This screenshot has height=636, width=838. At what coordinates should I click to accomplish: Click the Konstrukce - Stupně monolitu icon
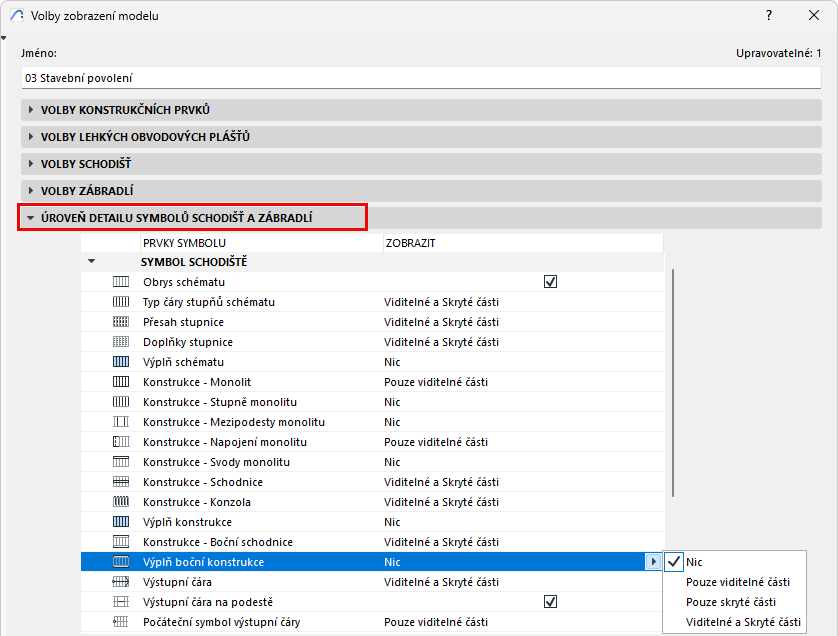click(x=121, y=402)
